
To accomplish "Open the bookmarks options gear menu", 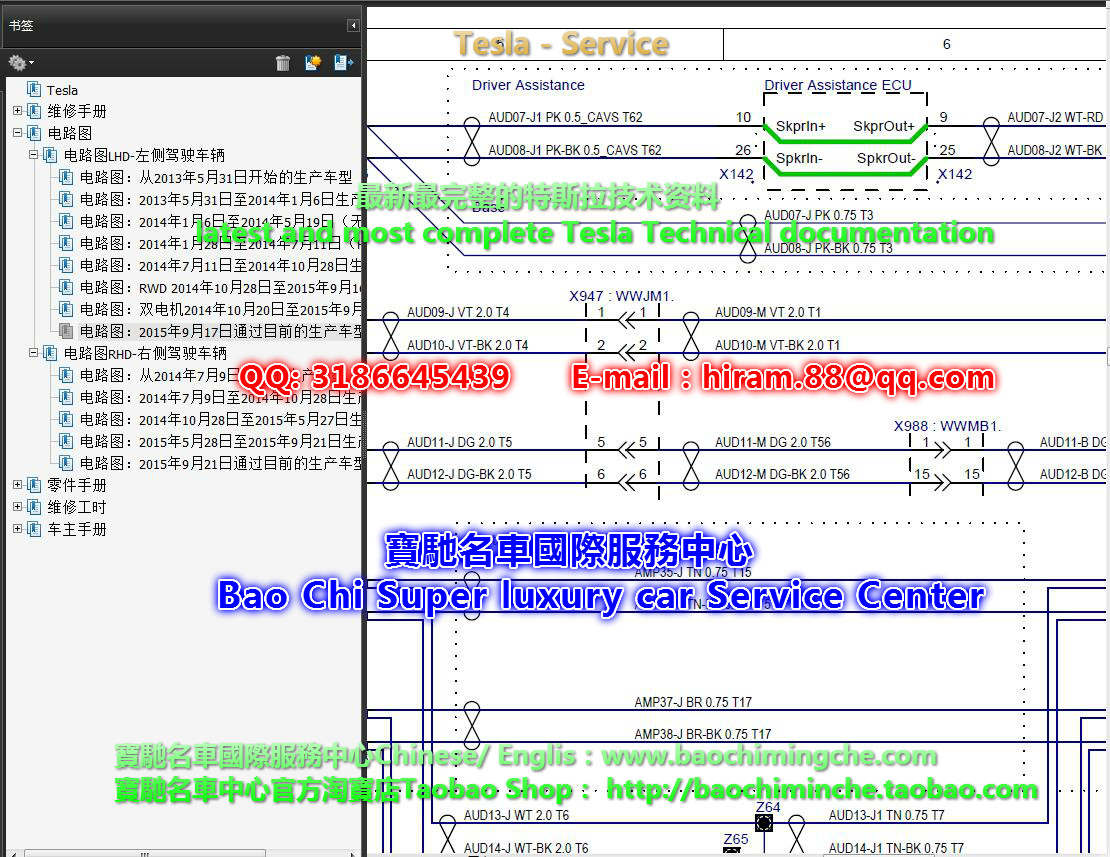I will [x=21, y=63].
